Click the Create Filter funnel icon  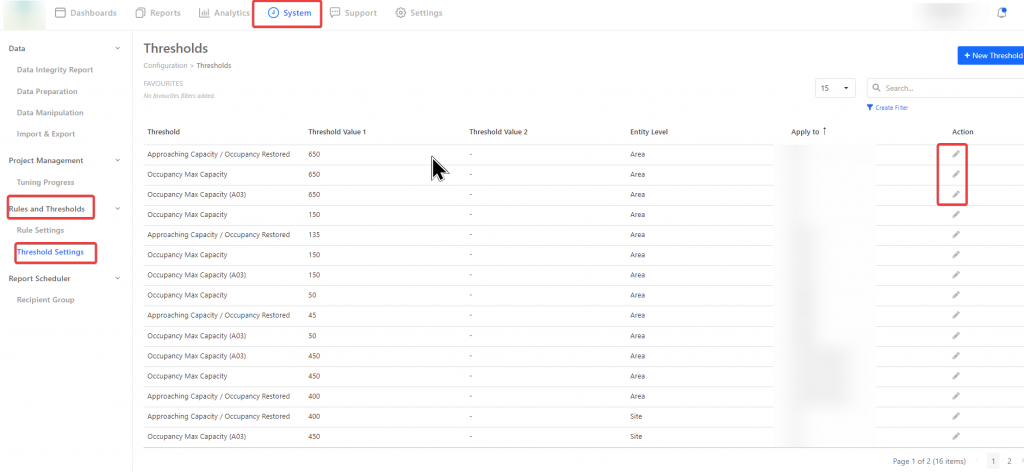pos(871,107)
